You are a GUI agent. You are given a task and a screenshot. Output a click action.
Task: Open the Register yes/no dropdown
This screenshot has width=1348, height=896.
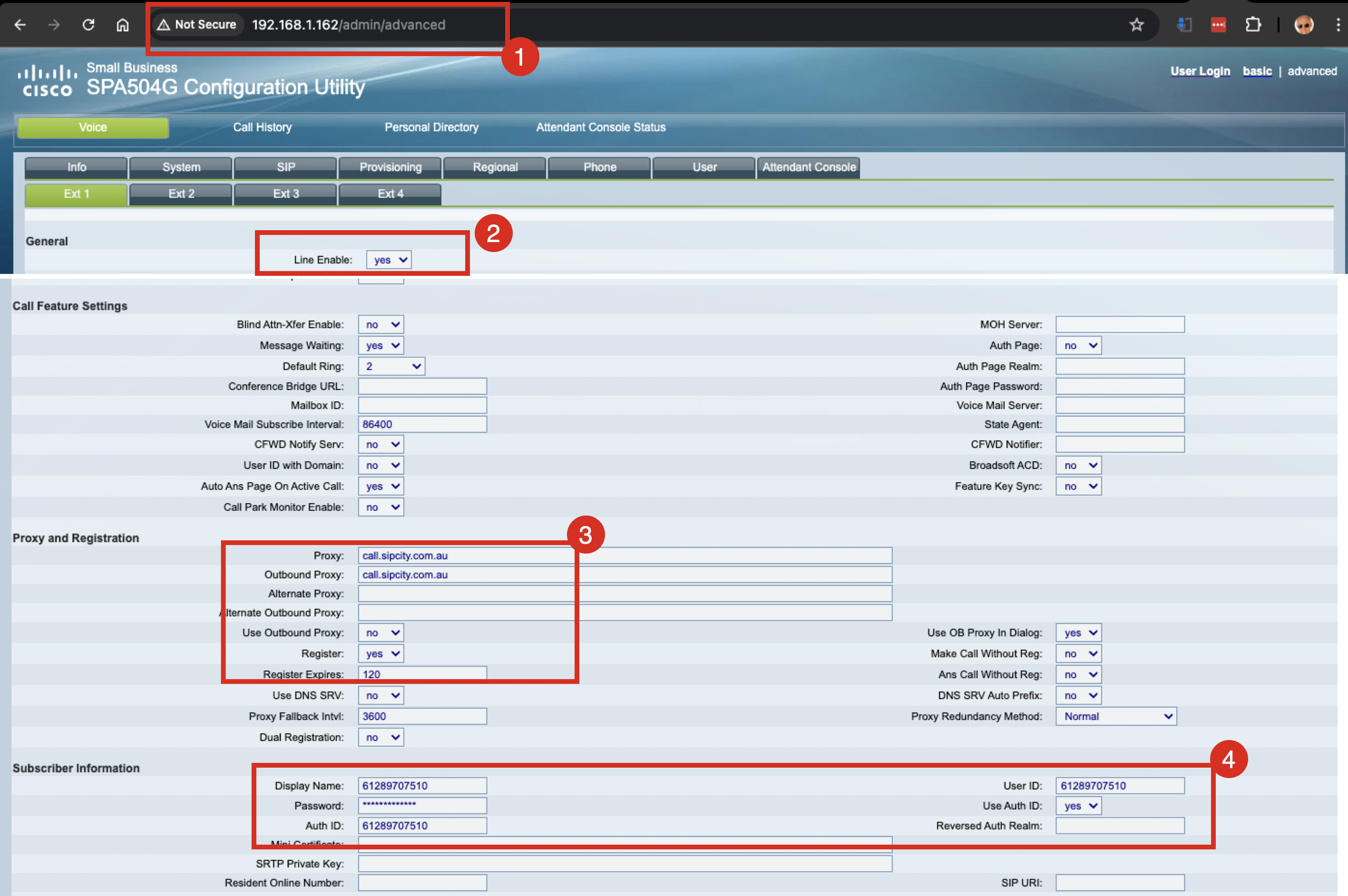pyautogui.click(x=381, y=653)
